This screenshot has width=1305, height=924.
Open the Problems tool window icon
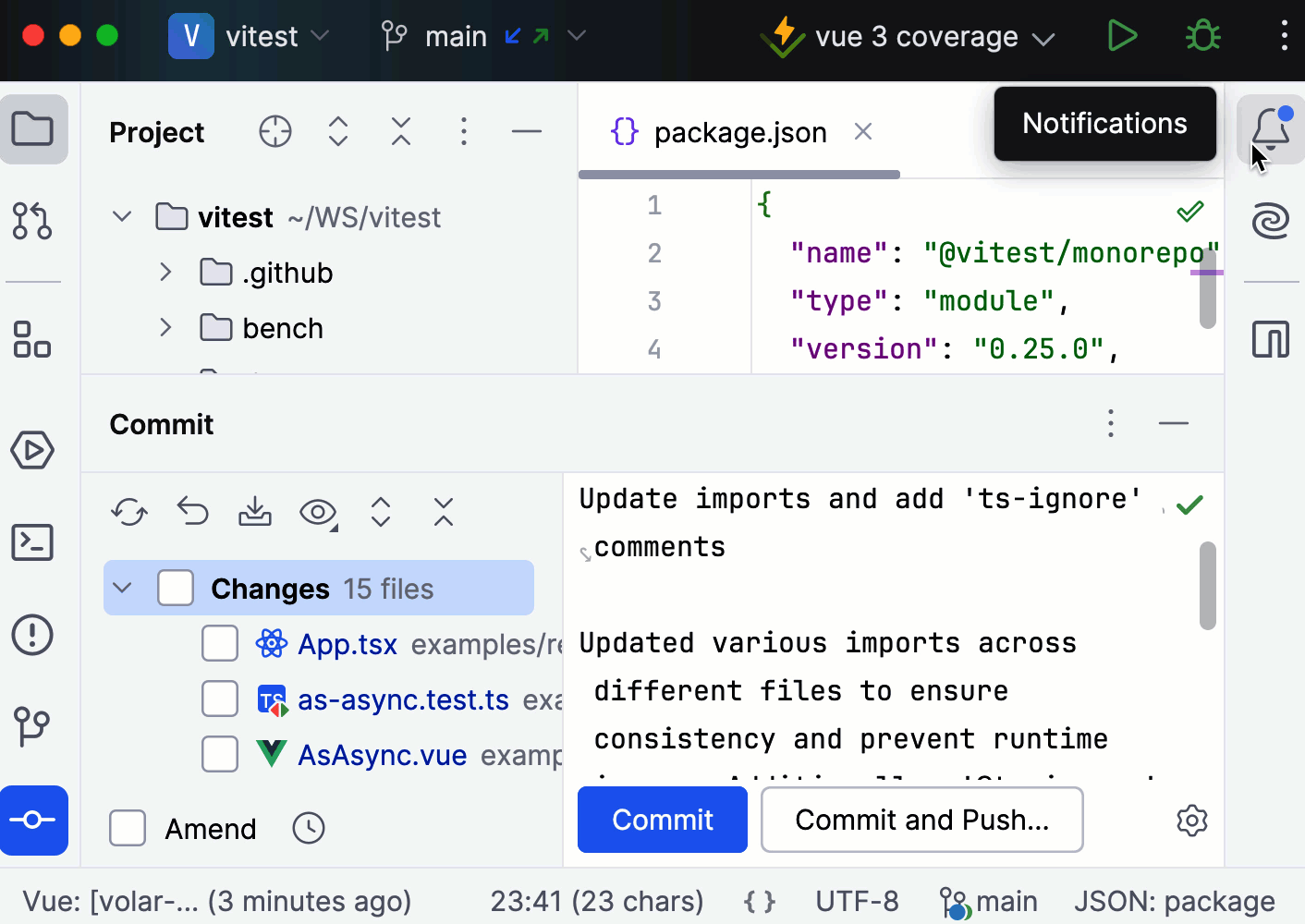[x=32, y=635]
